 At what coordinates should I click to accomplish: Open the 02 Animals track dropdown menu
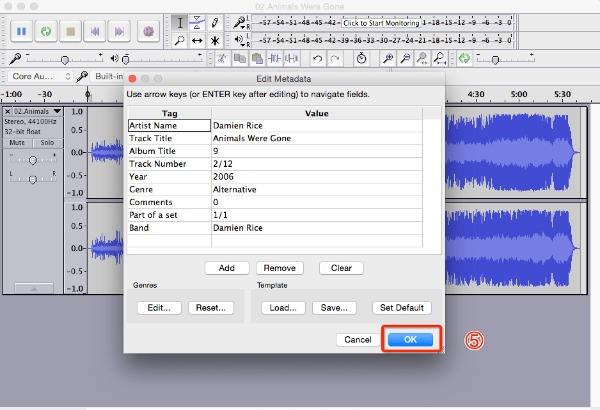click(x=57, y=111)
